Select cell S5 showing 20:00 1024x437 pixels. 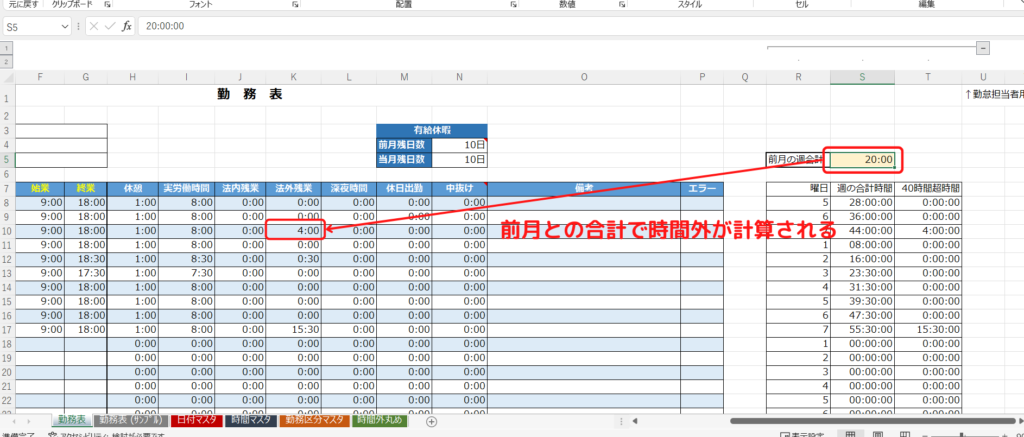coord(862,160)
